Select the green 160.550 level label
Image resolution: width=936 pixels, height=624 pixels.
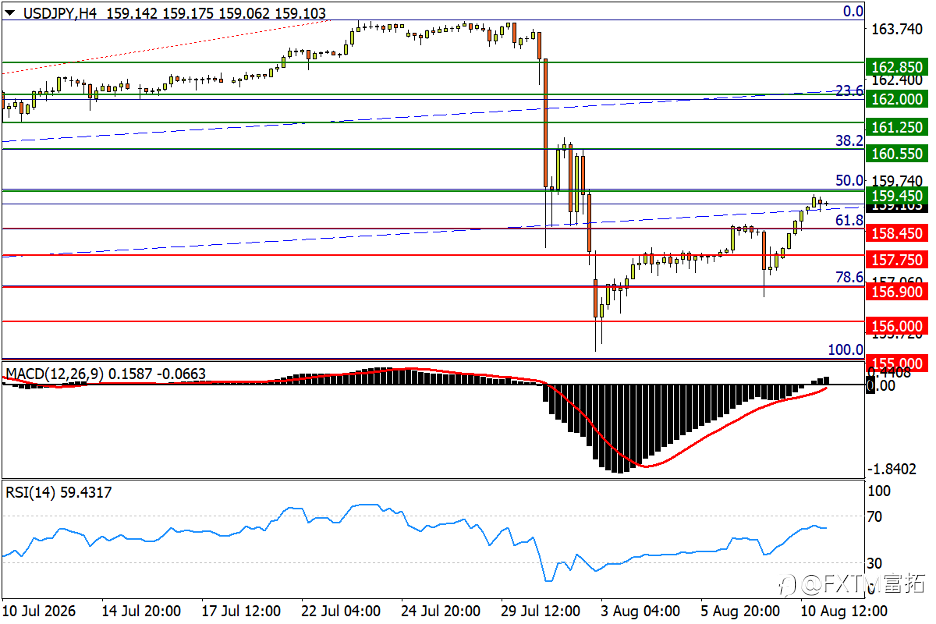point(897,153)
